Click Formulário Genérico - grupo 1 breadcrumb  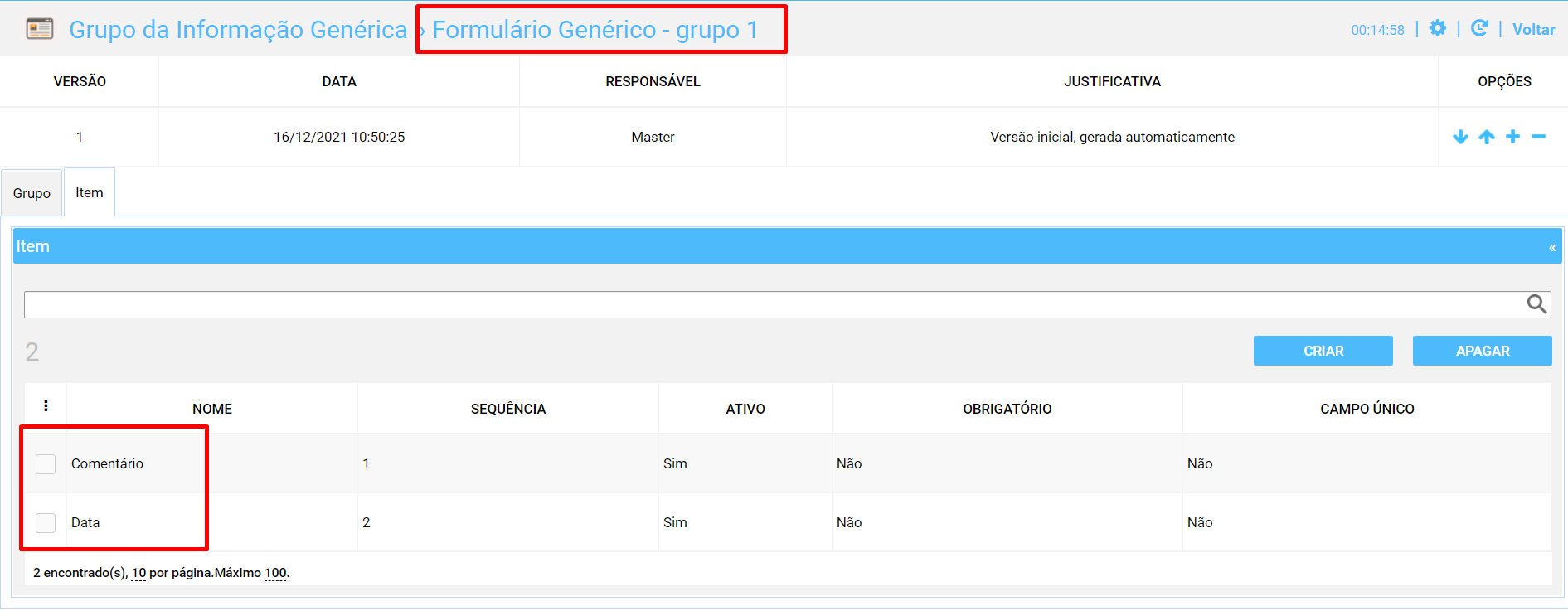click(595, 29)
